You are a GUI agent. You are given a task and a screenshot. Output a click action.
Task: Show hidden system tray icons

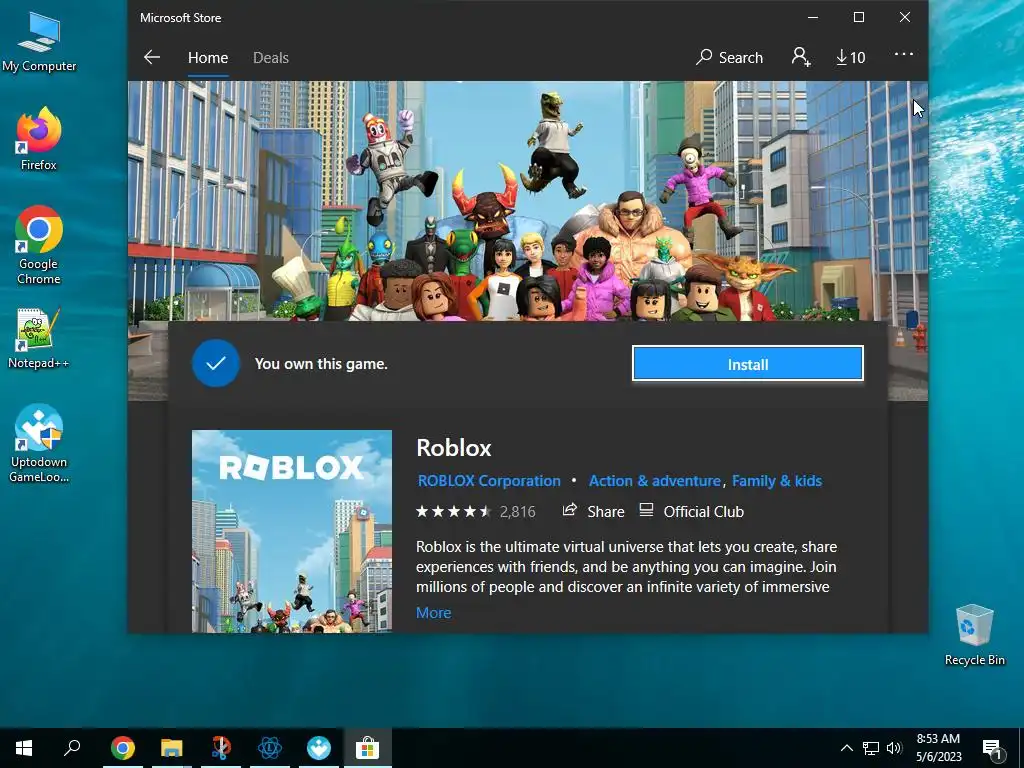[846, 748]
